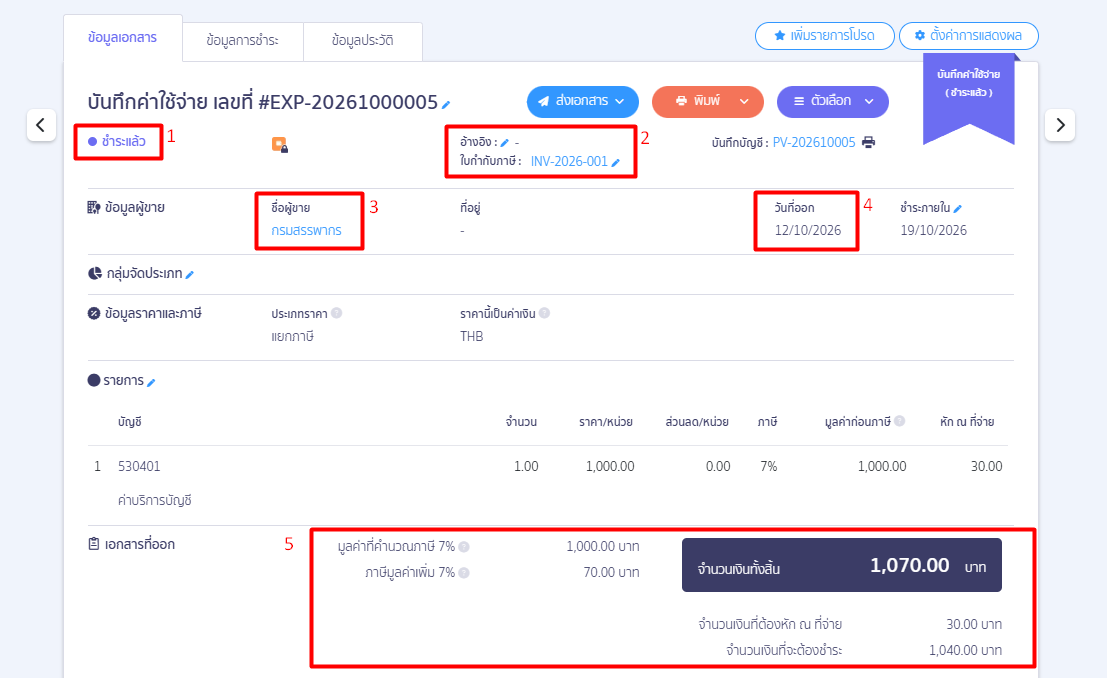Viewport: 1107px width, 678px height.
Task: Click the ข้อมูลผู้ขาย section header
Action: pyautogui.click(x=126, y=208)
